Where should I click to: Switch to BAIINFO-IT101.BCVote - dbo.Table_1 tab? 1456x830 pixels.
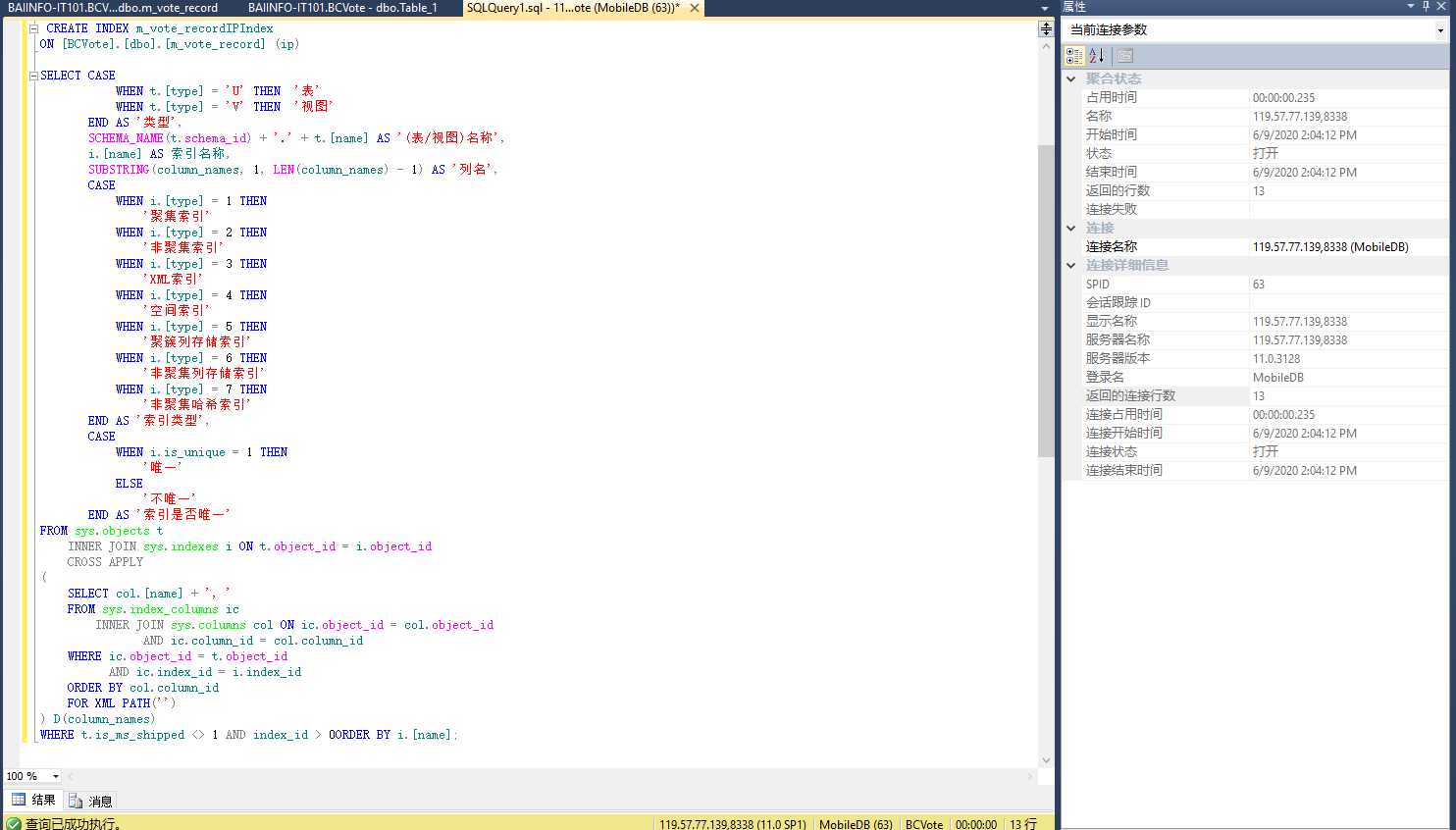pos(342,8)
